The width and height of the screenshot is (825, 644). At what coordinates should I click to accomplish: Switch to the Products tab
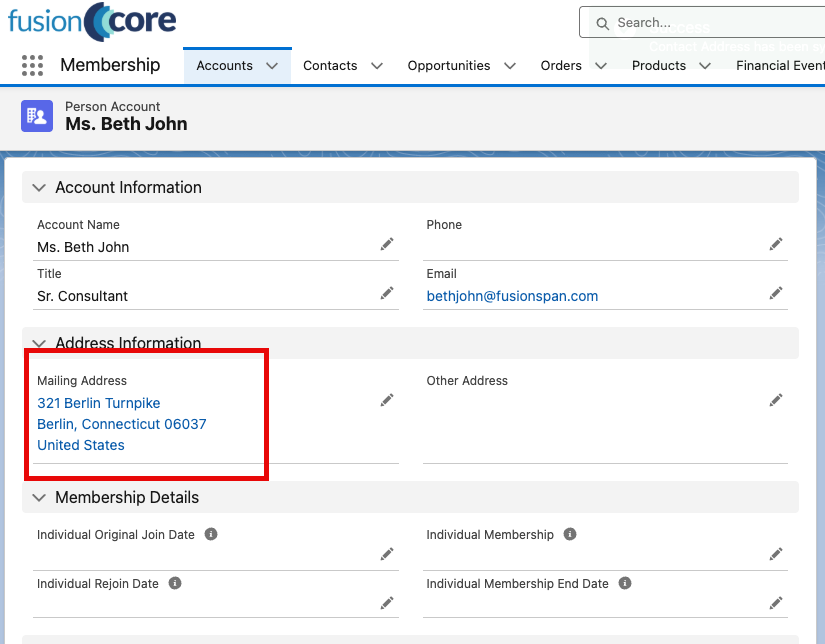pyautogui.click(x=659, y=66)
